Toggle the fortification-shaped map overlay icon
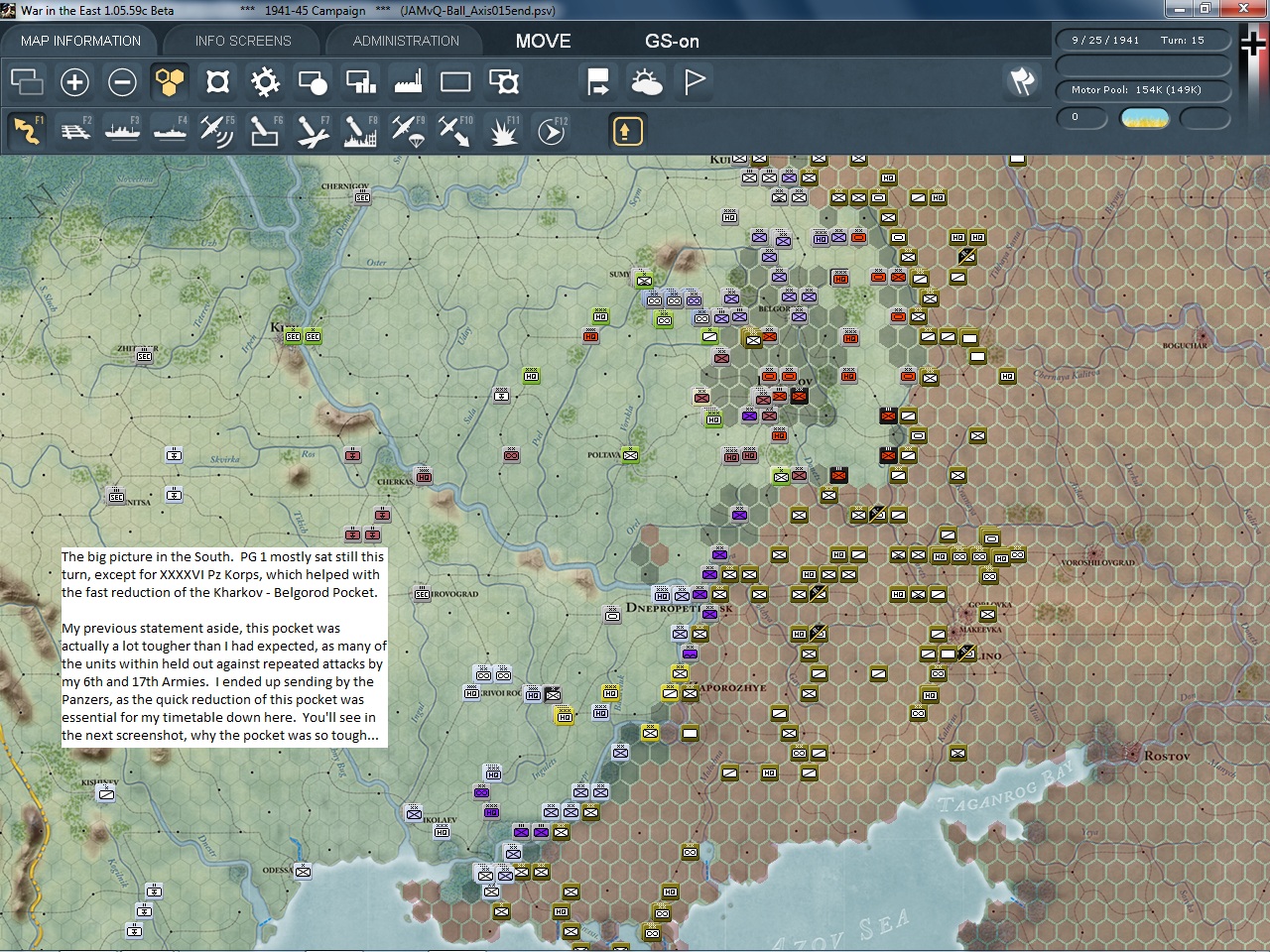Viewport: 1270px width, 952px height. (217, 81)
